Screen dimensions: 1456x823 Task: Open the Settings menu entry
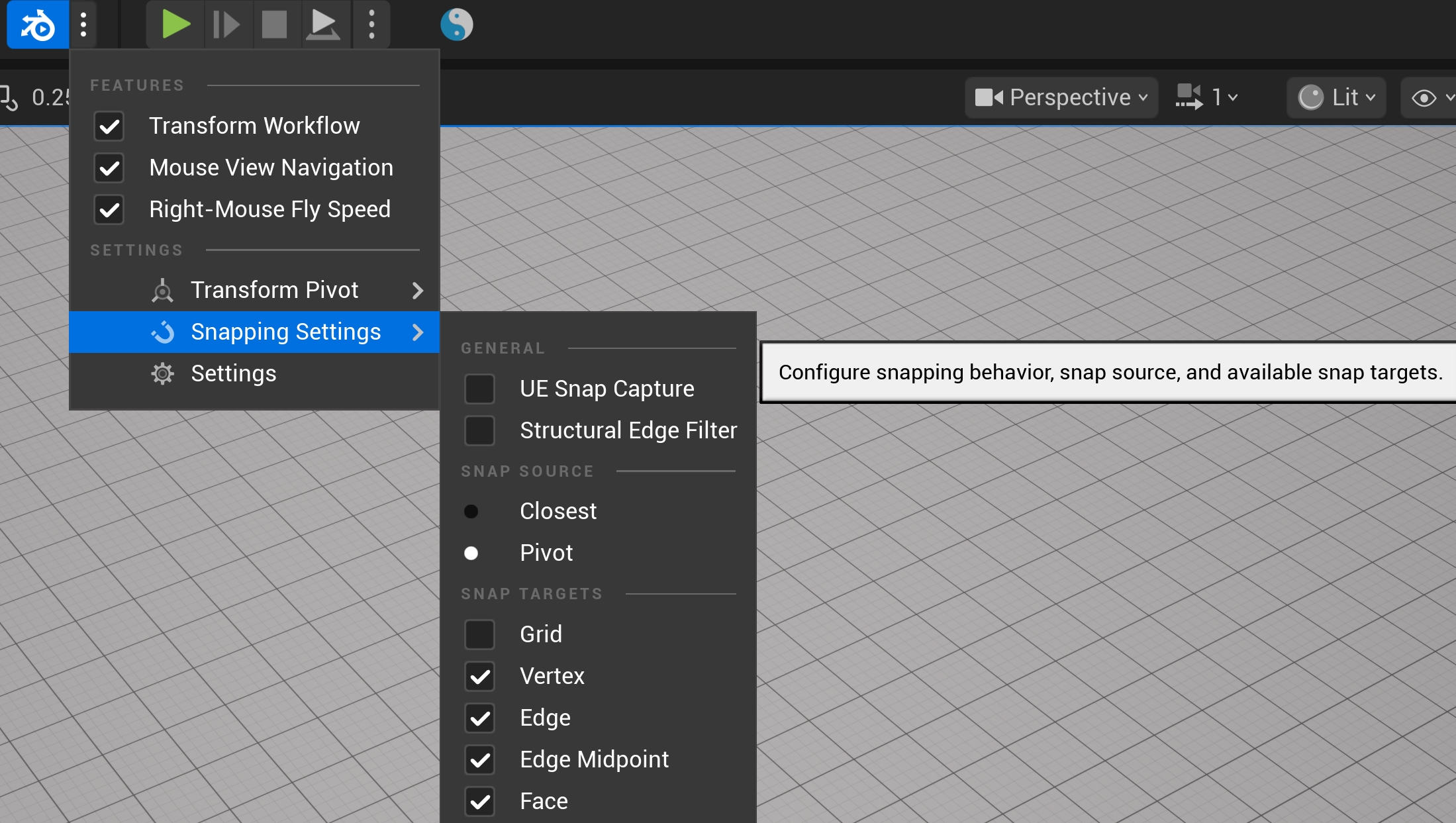pyautogui.click(x=254, y=373)
